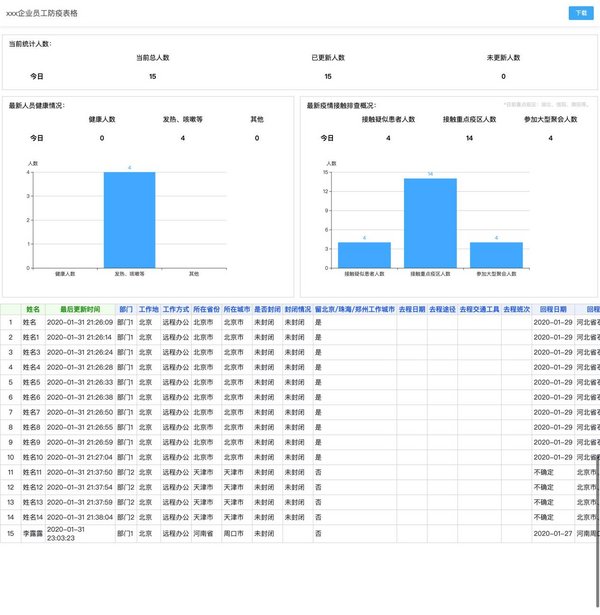This screenshot has width=600, height=615.
Task: Click the 接触重点疫区人数 bar in the chart
Action: coord(430,223)
